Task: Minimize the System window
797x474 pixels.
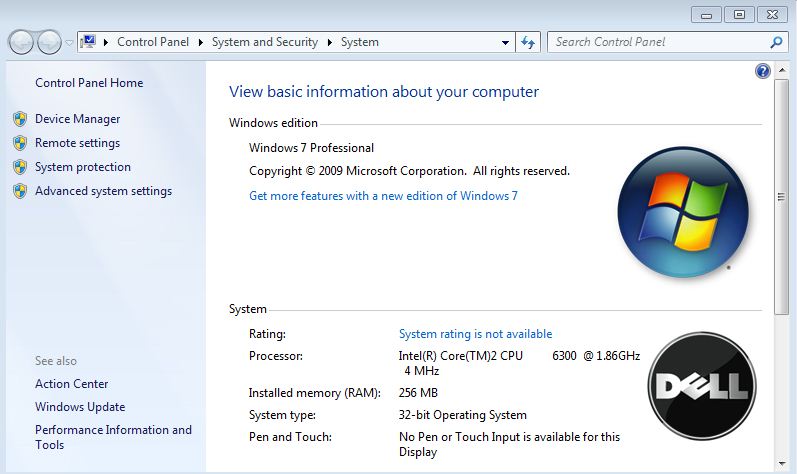Action: tap(706, 15)
